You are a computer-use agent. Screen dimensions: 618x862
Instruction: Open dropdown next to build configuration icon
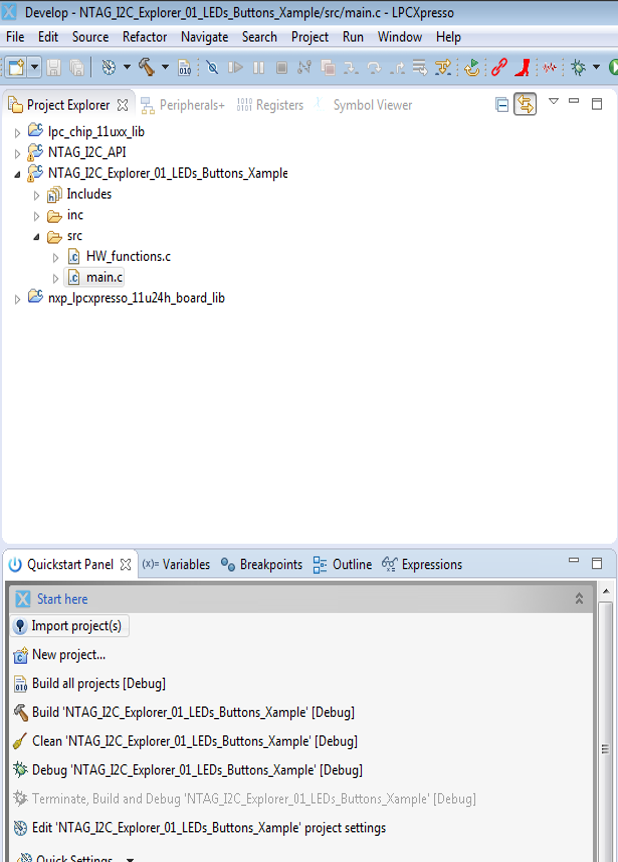[126, 68]
